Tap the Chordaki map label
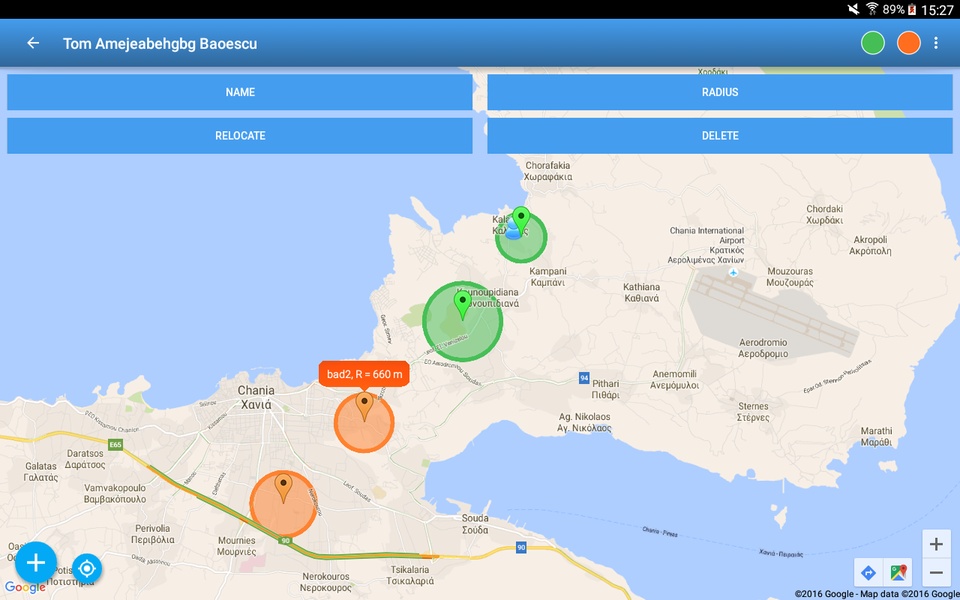 pyautogui.click(x=824, y=214)
